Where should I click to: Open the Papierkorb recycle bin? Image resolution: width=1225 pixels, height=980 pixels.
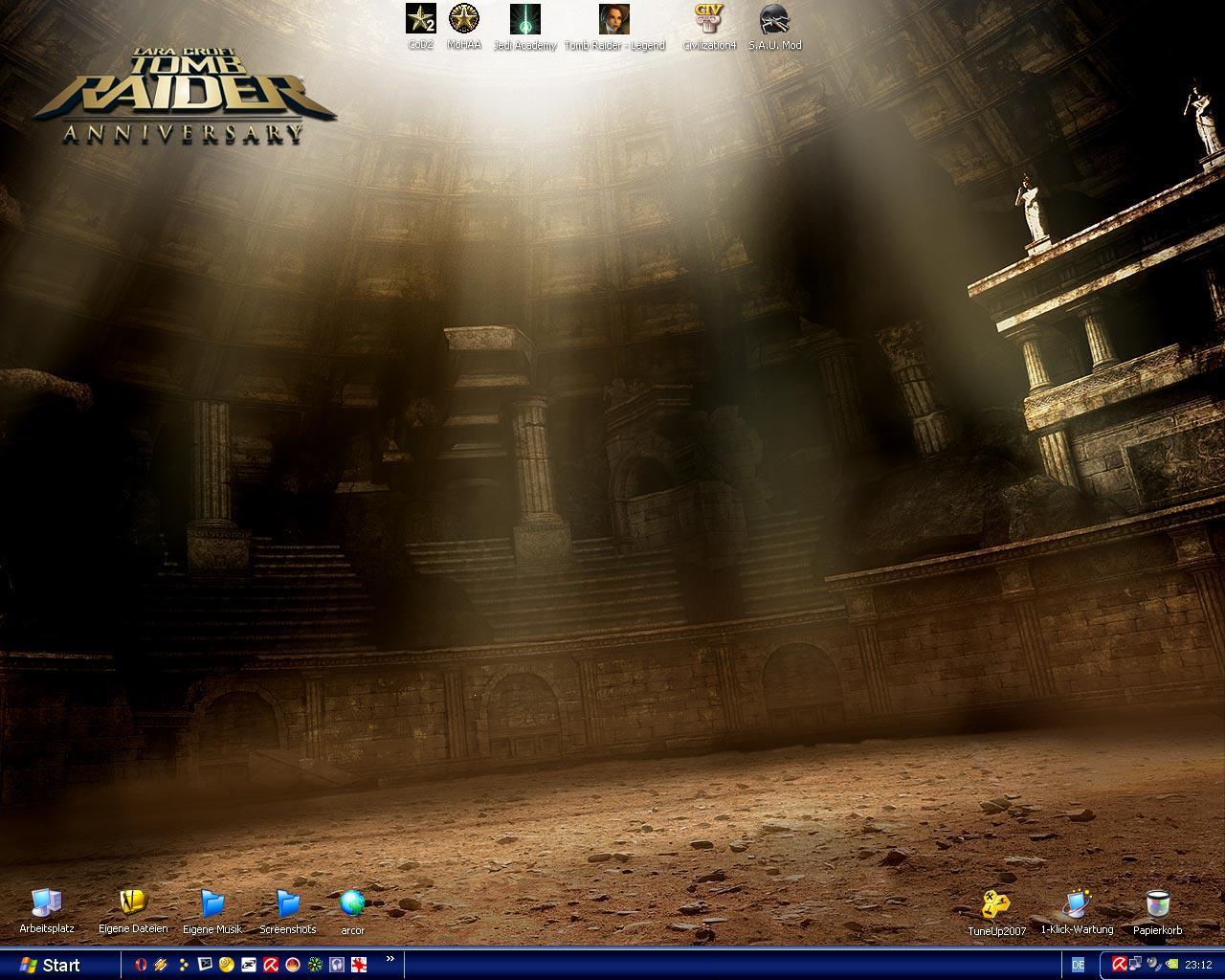[1158, 912]
